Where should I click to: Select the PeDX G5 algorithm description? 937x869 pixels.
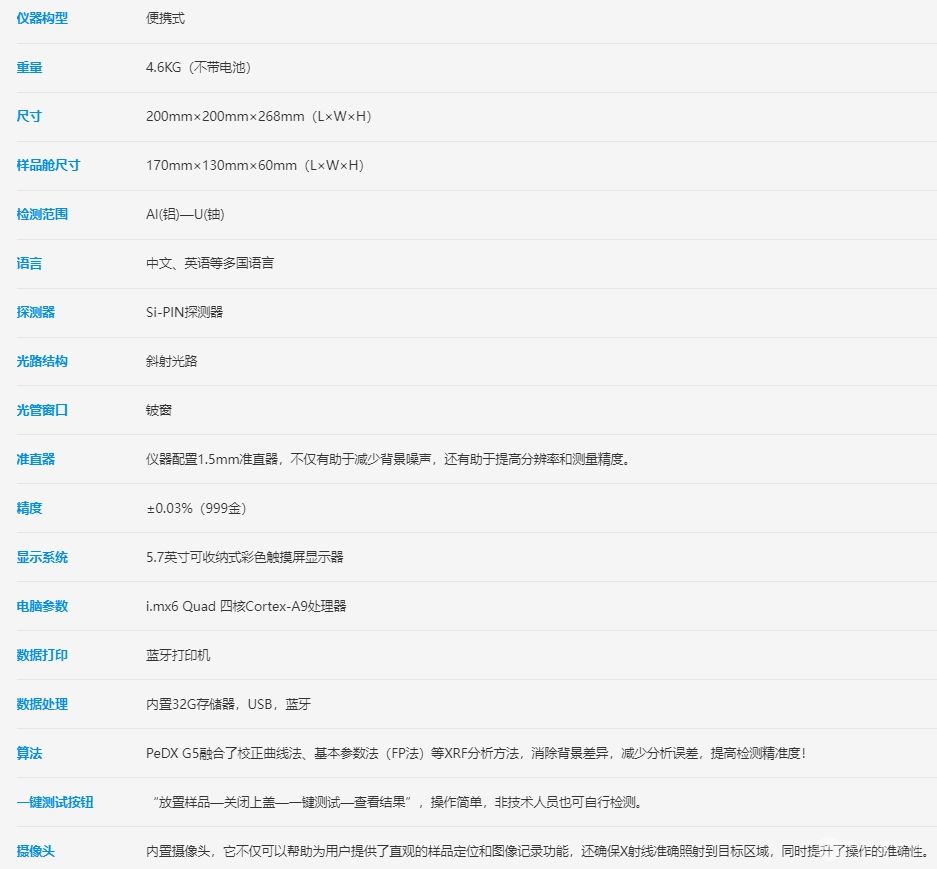476,754
